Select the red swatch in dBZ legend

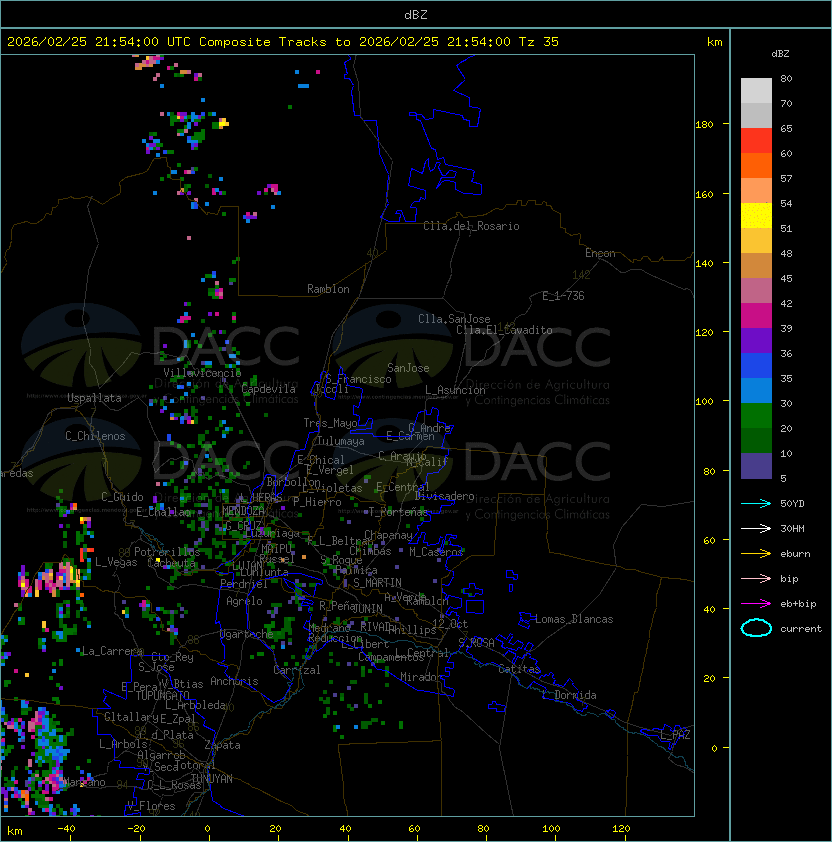point(756,141)
